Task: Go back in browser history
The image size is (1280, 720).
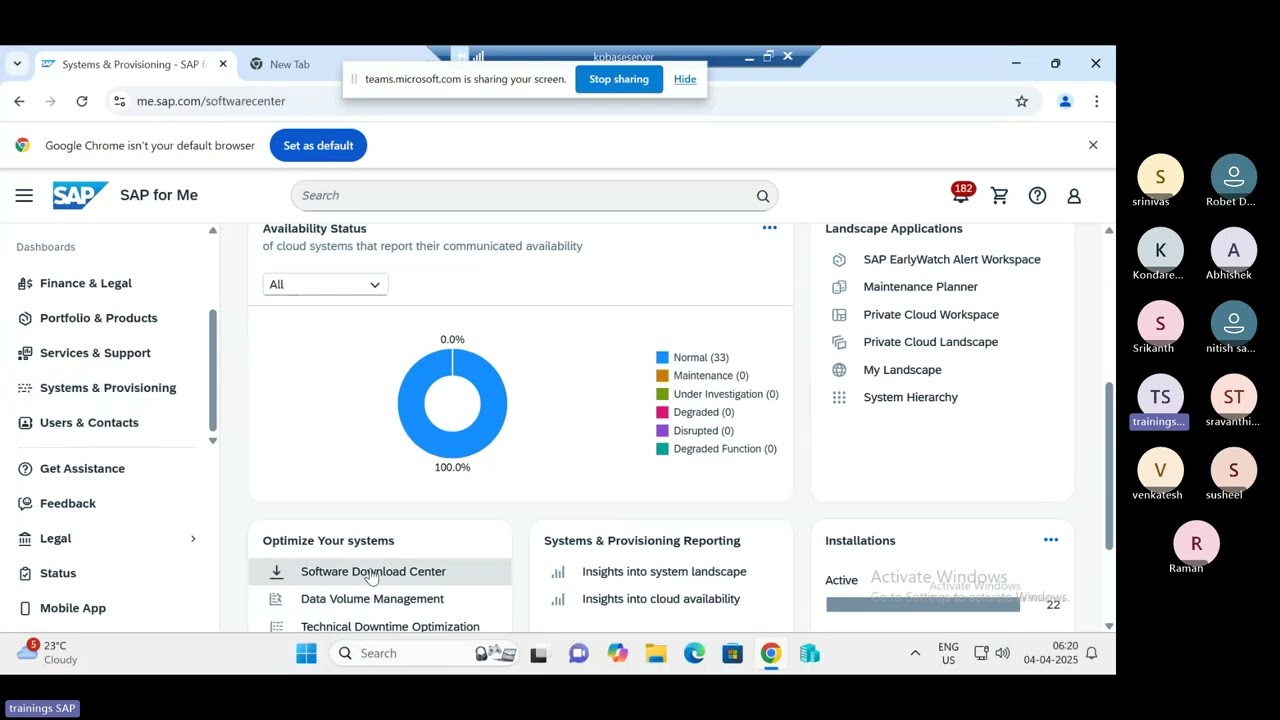Action: [x=19, y=101]
